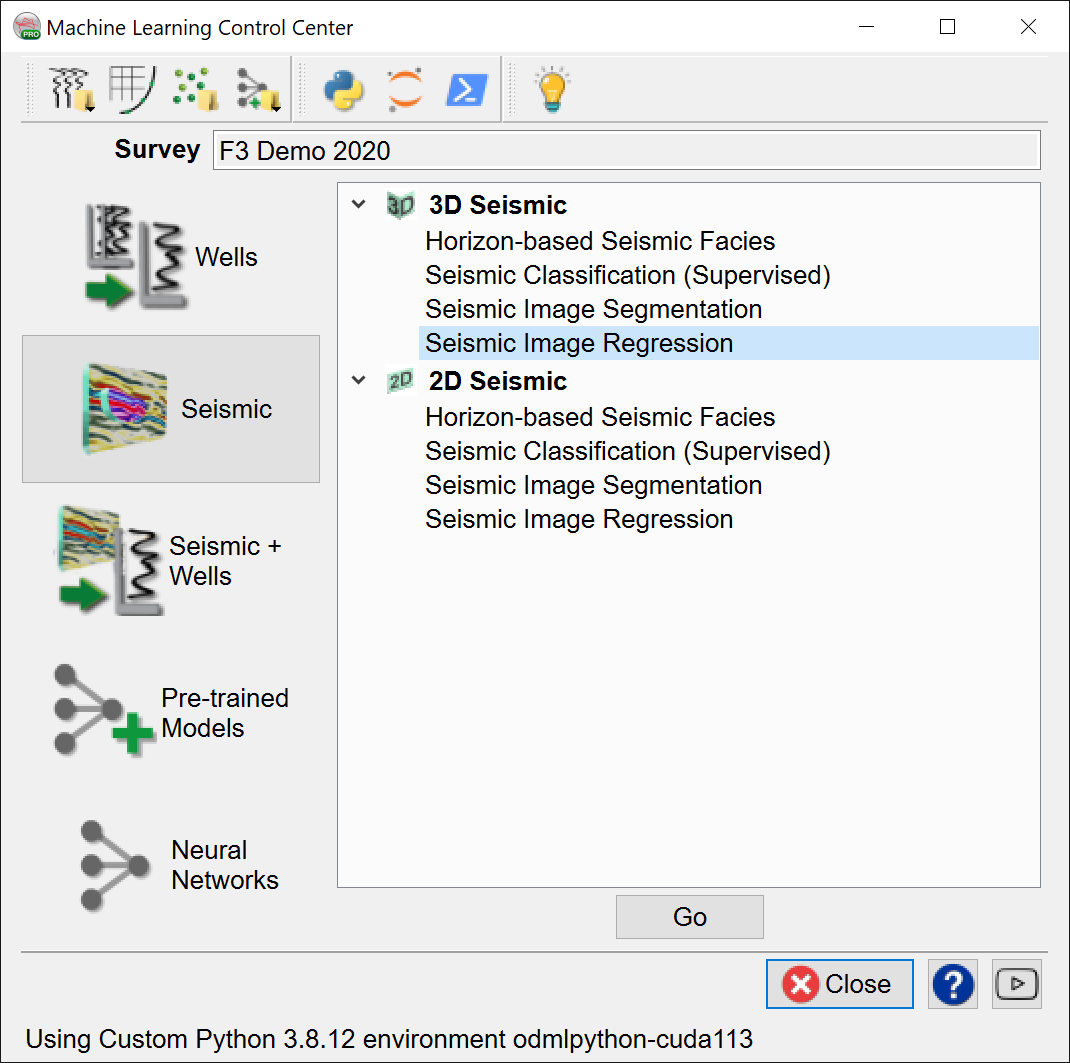Open the PowerShell terminal icon
The width and height of the screenshot is (1070, 1063).
466,90
